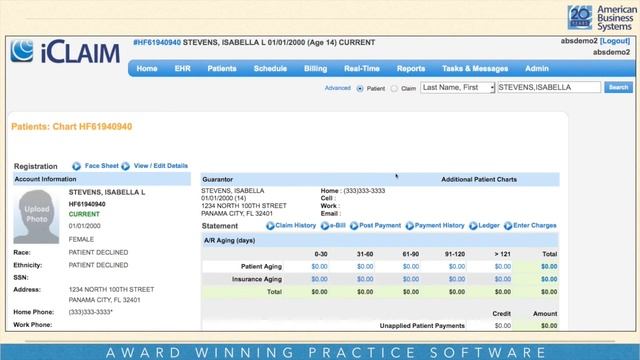
Task: Open the Billing menu
Action: click(316, 69)
